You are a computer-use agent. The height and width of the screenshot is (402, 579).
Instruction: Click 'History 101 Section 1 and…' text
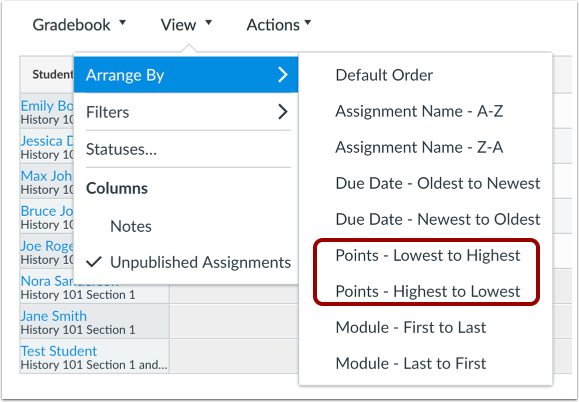point(94,365)
